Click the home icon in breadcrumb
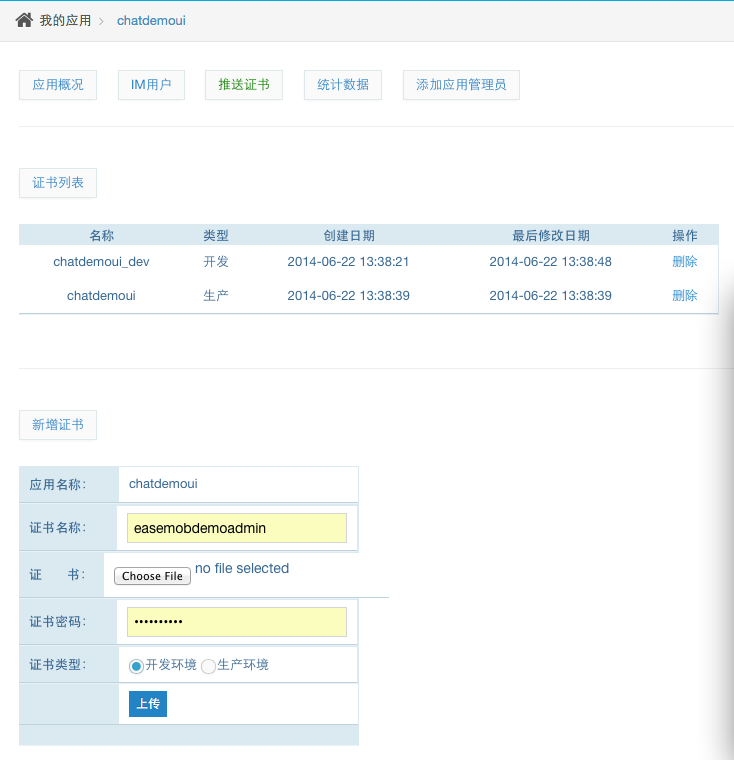This screenshot has width=734, height=760. (x=24, y=20)
